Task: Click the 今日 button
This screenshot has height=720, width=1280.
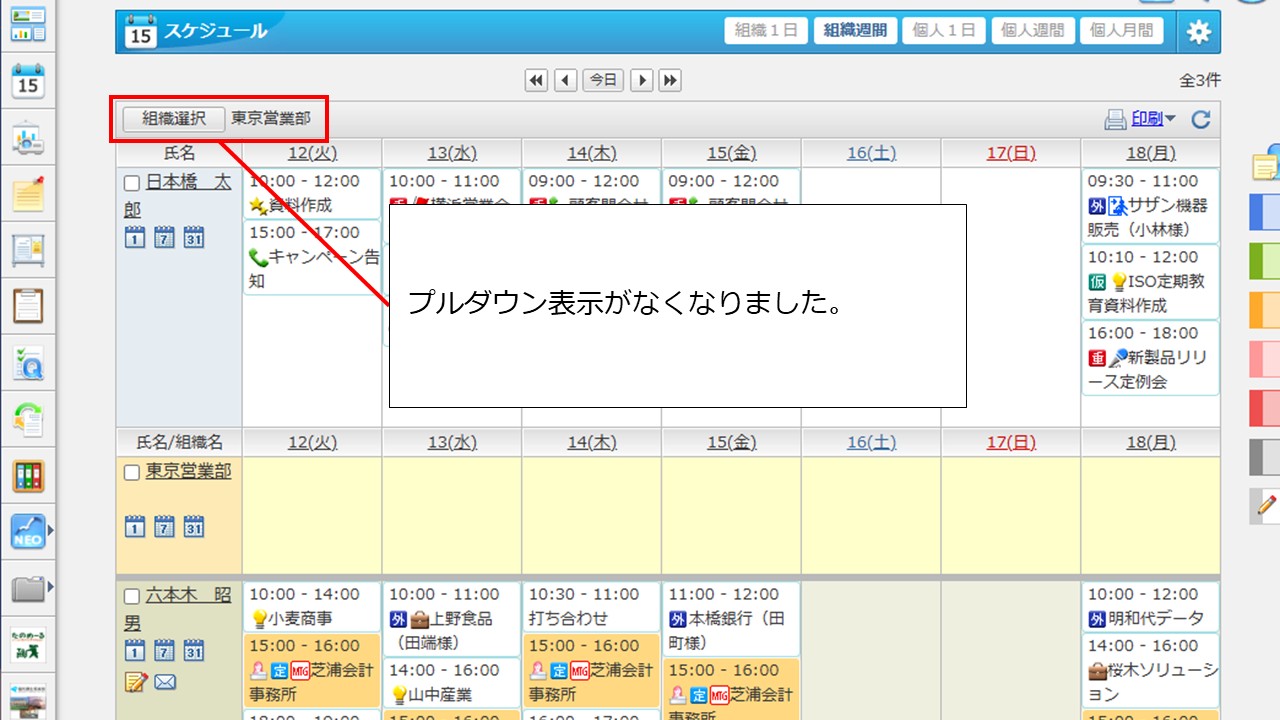Action: coord(602,80)
